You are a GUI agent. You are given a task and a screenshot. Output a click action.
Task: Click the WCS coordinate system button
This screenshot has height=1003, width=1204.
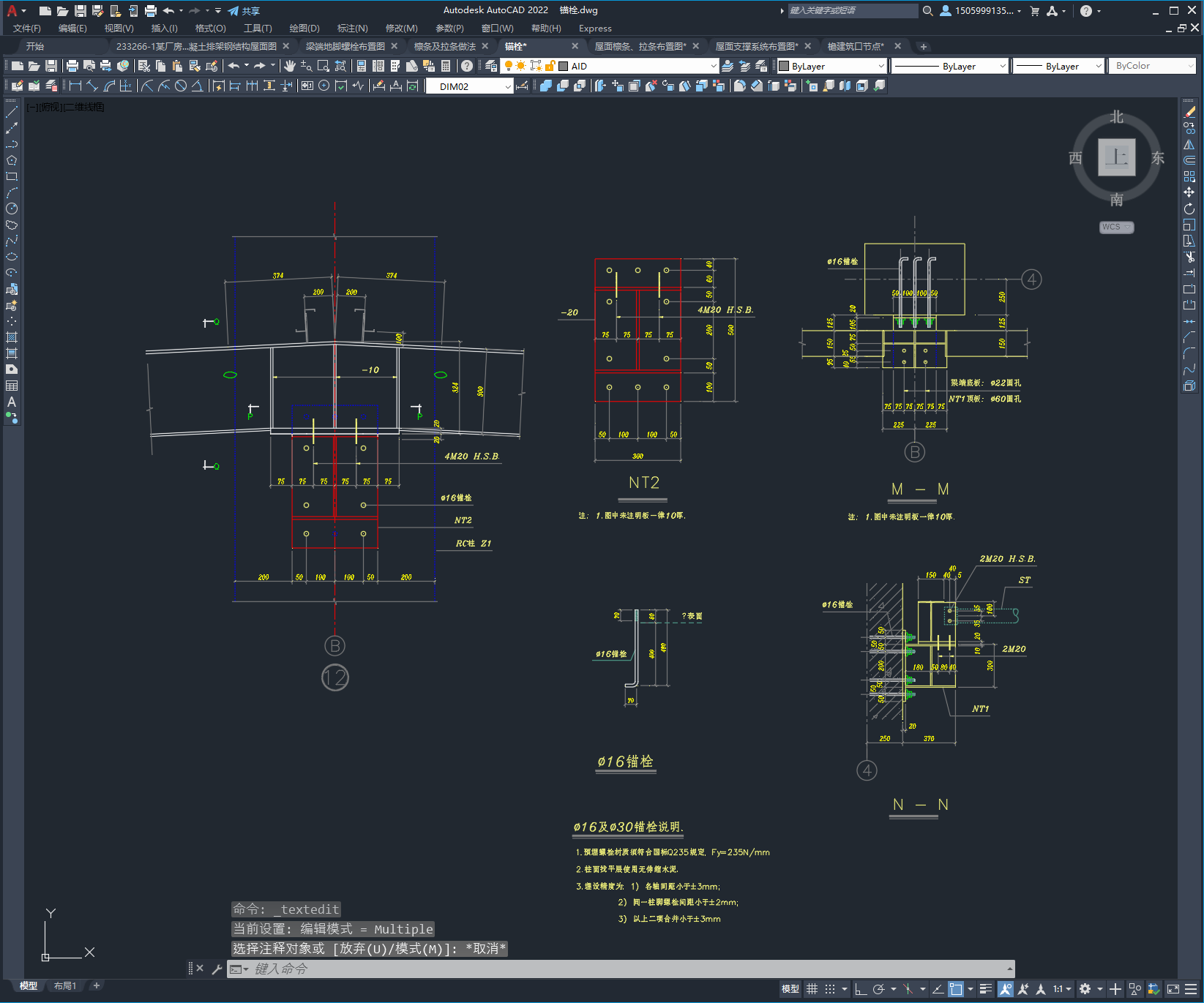pyautogui.click(x=1115, y=227)
